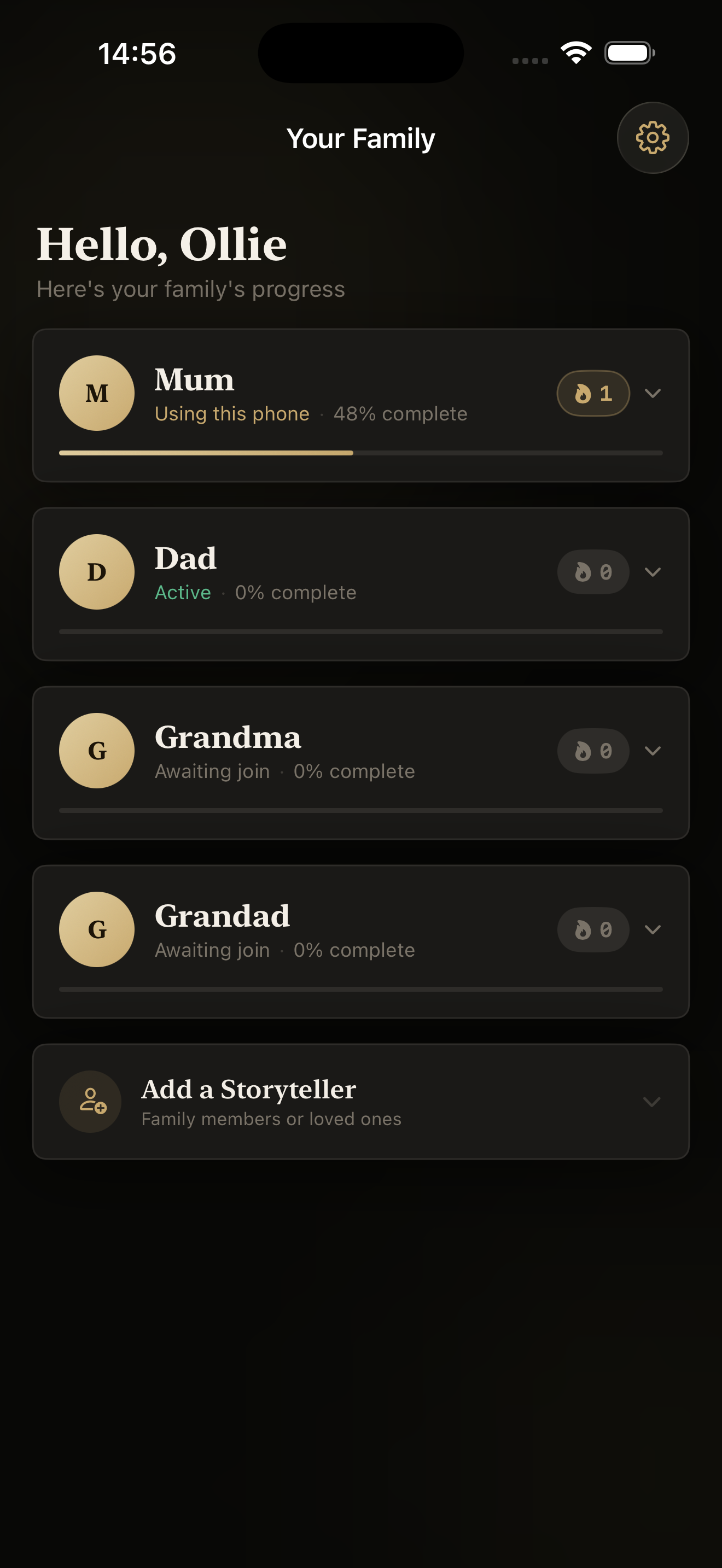This screenshot has height=1568, width=722.
Task: Expand the Add a Storyteller section
Action: [652, 1102]
